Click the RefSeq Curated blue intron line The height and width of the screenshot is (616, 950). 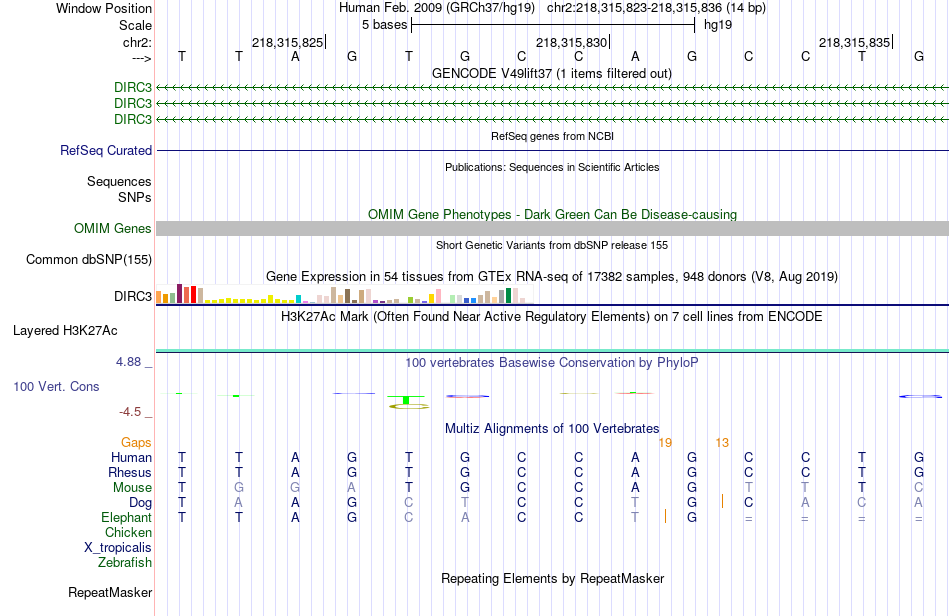553,150
